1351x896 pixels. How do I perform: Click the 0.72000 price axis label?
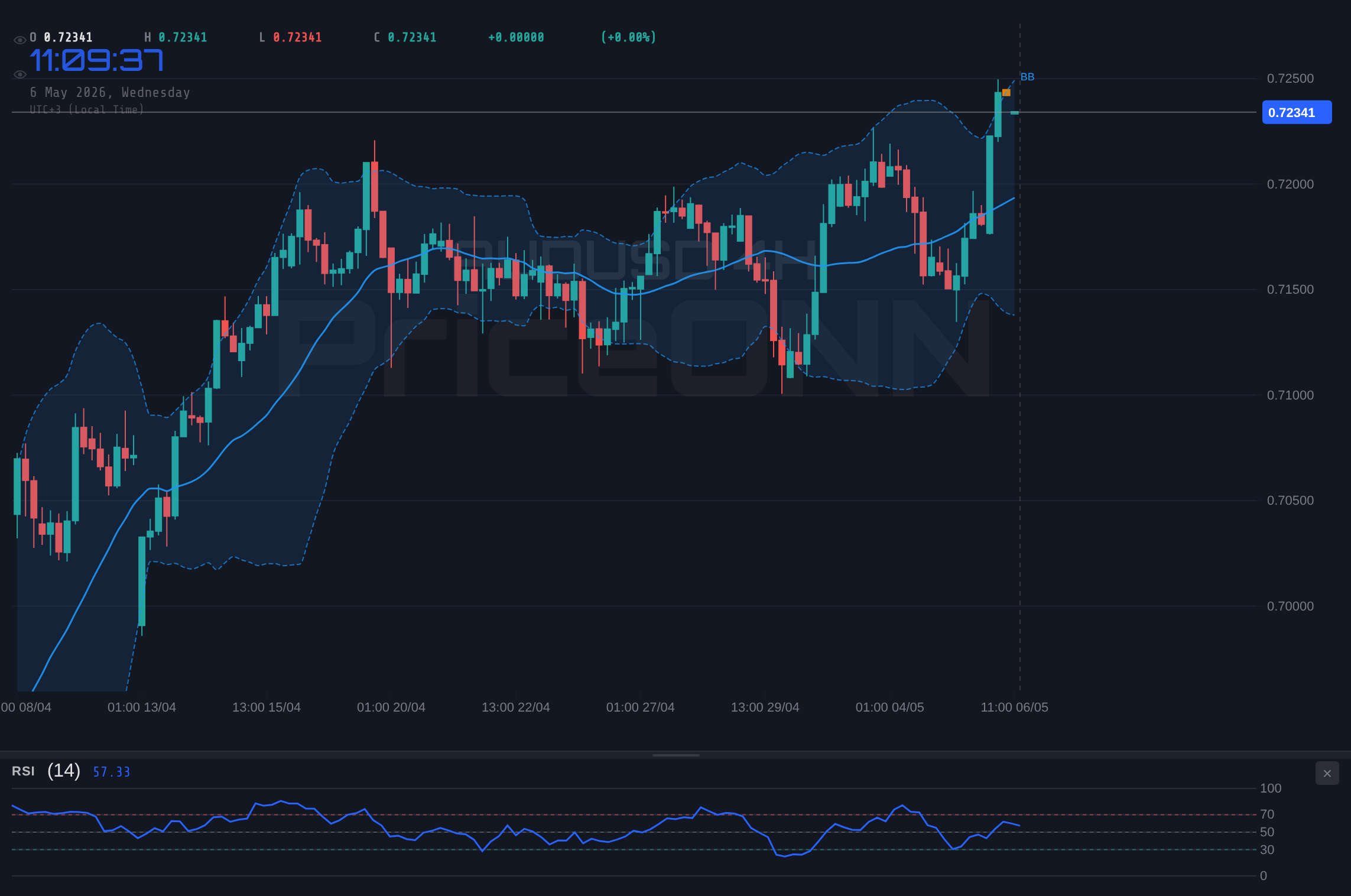pos(1290,184)
